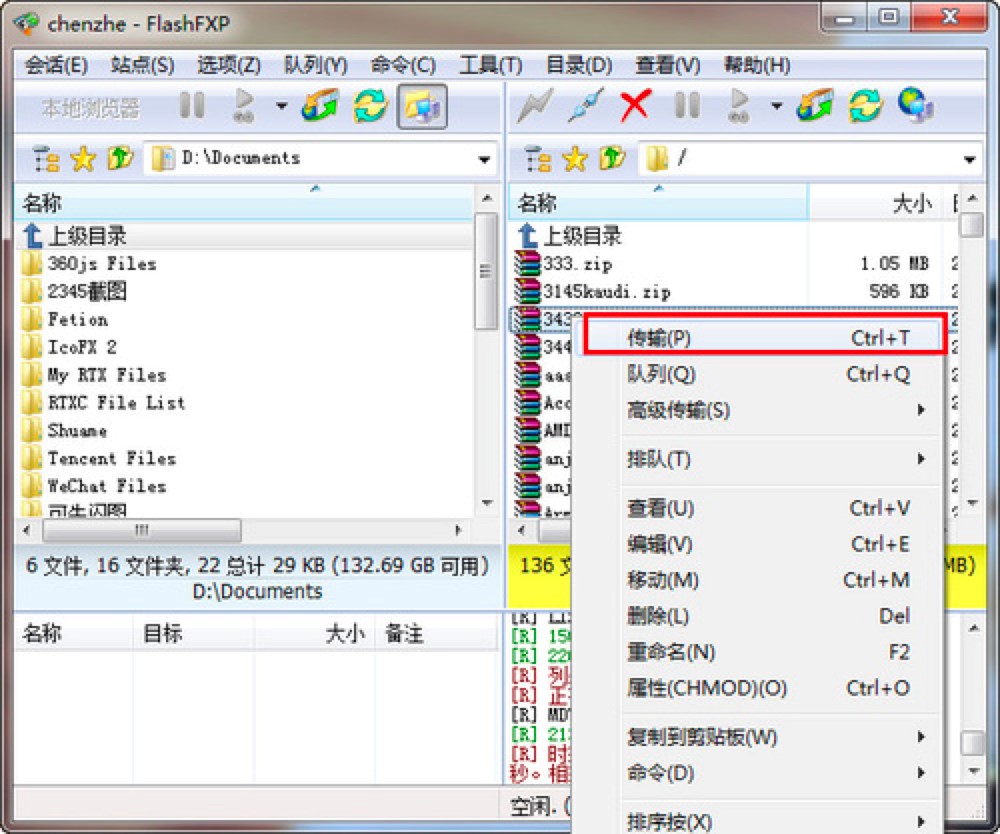1000x834 pixels.
Task: Click the D:\Documents path field
Action: (321, 158)
